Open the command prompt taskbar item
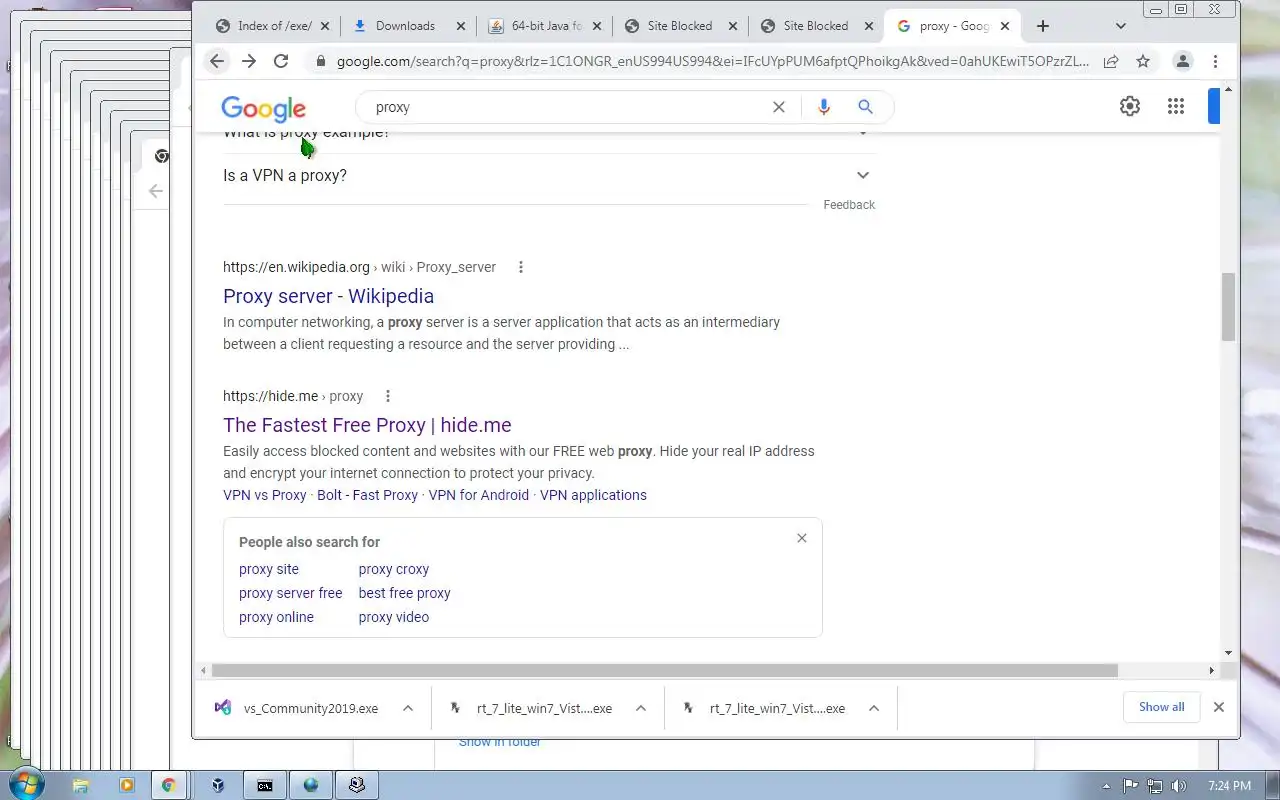The width and height of the screenshot is (1280, 800). [x=264, y=786]
